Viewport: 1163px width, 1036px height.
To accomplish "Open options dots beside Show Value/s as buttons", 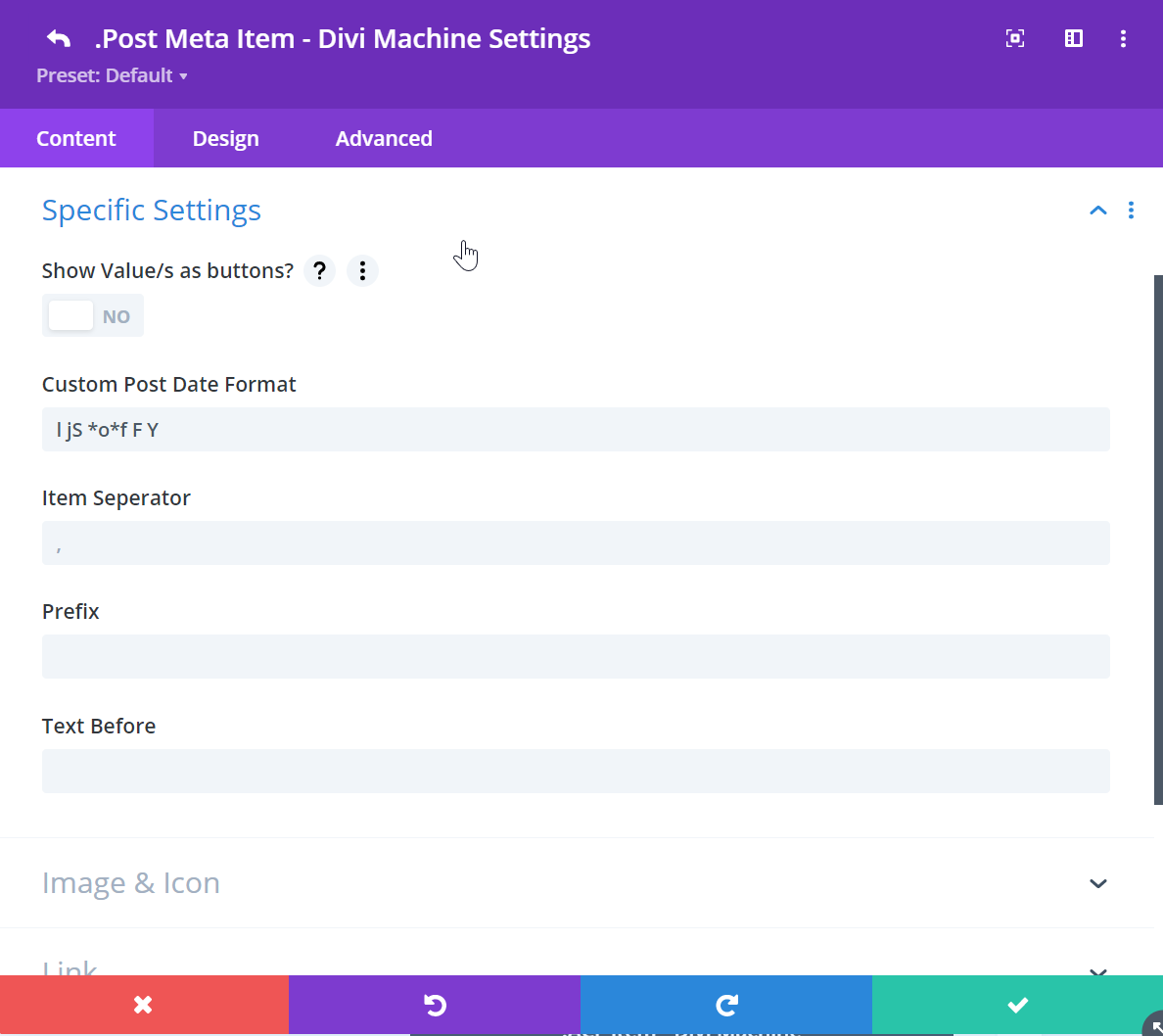I will tap(362, 271).
